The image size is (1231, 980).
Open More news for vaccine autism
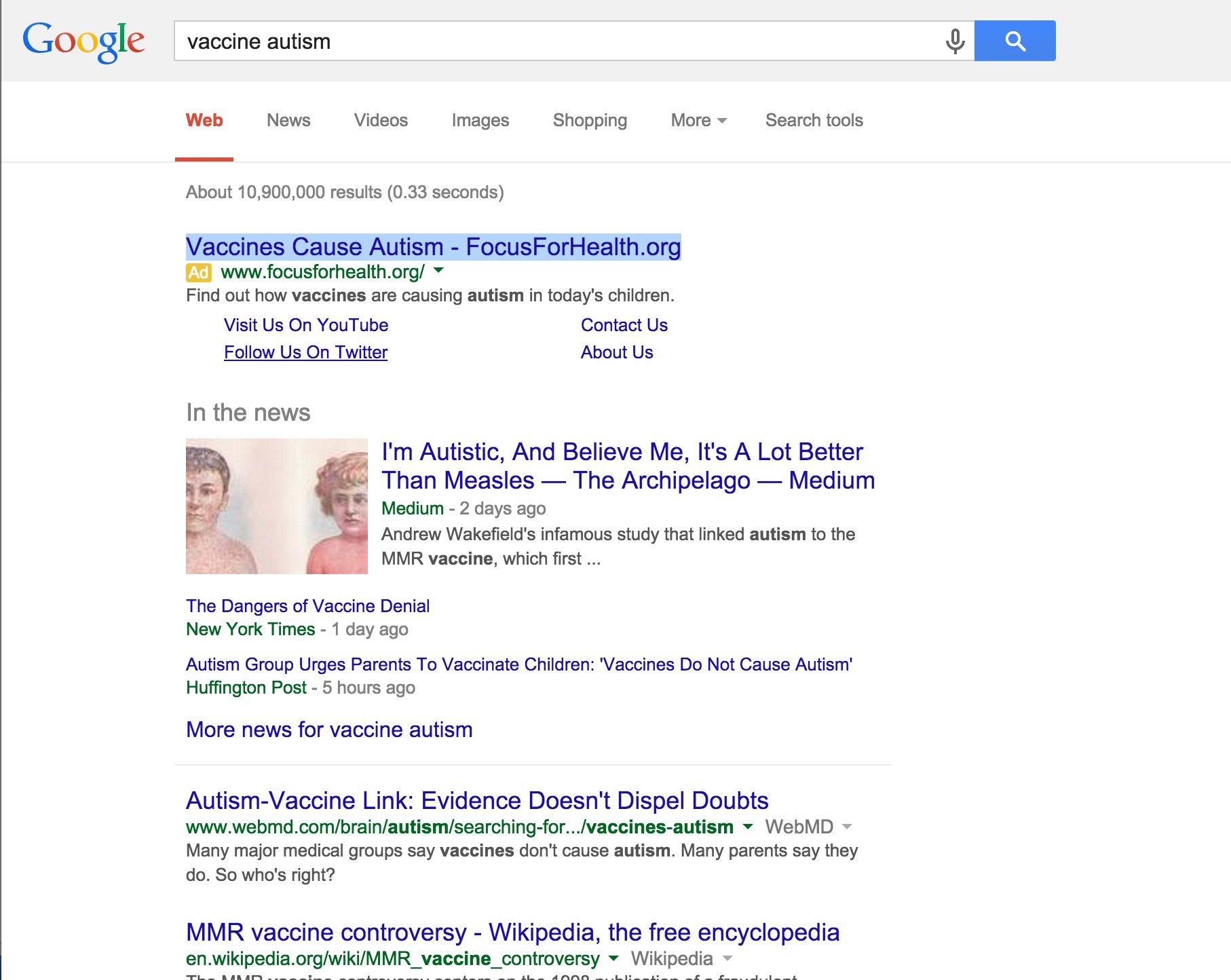(x=329, y=730)
